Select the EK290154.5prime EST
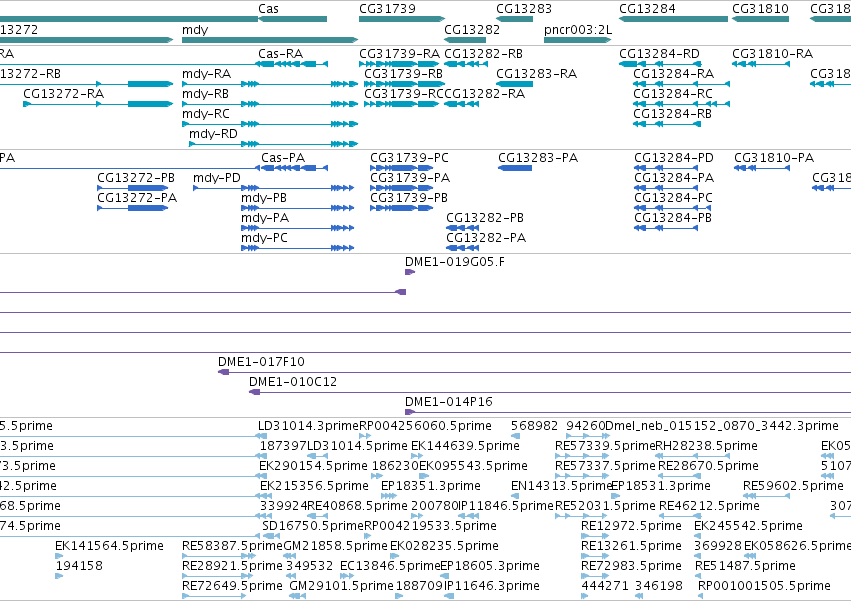Image resolution: width=851 pixels, height=601 pixels. 263,476
